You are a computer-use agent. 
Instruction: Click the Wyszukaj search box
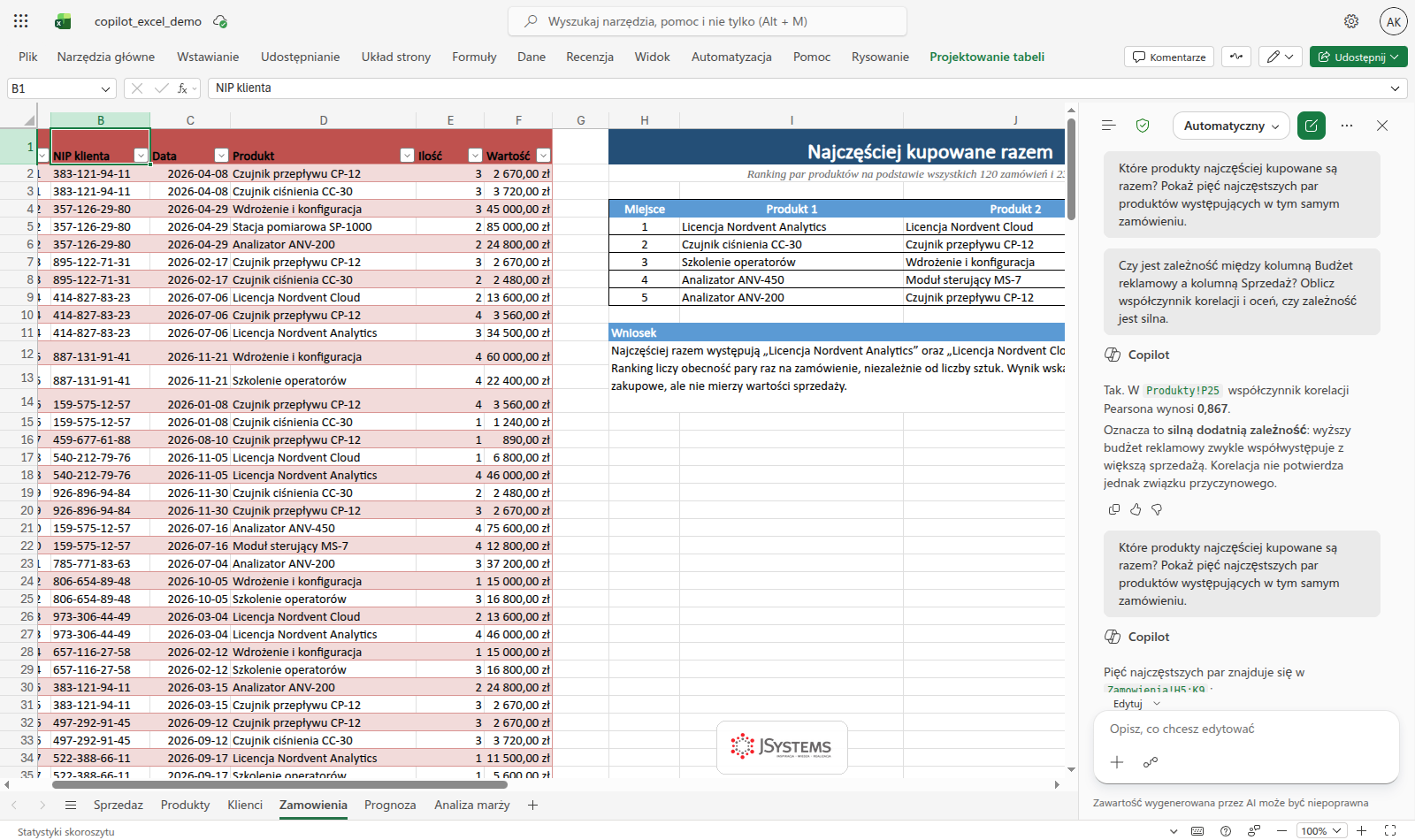[707, 21]
